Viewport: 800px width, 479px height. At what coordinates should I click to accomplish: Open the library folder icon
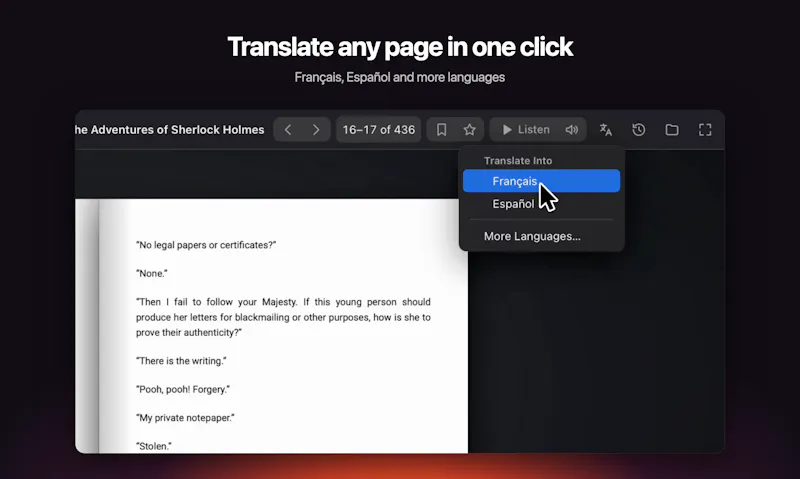(672, 130)
